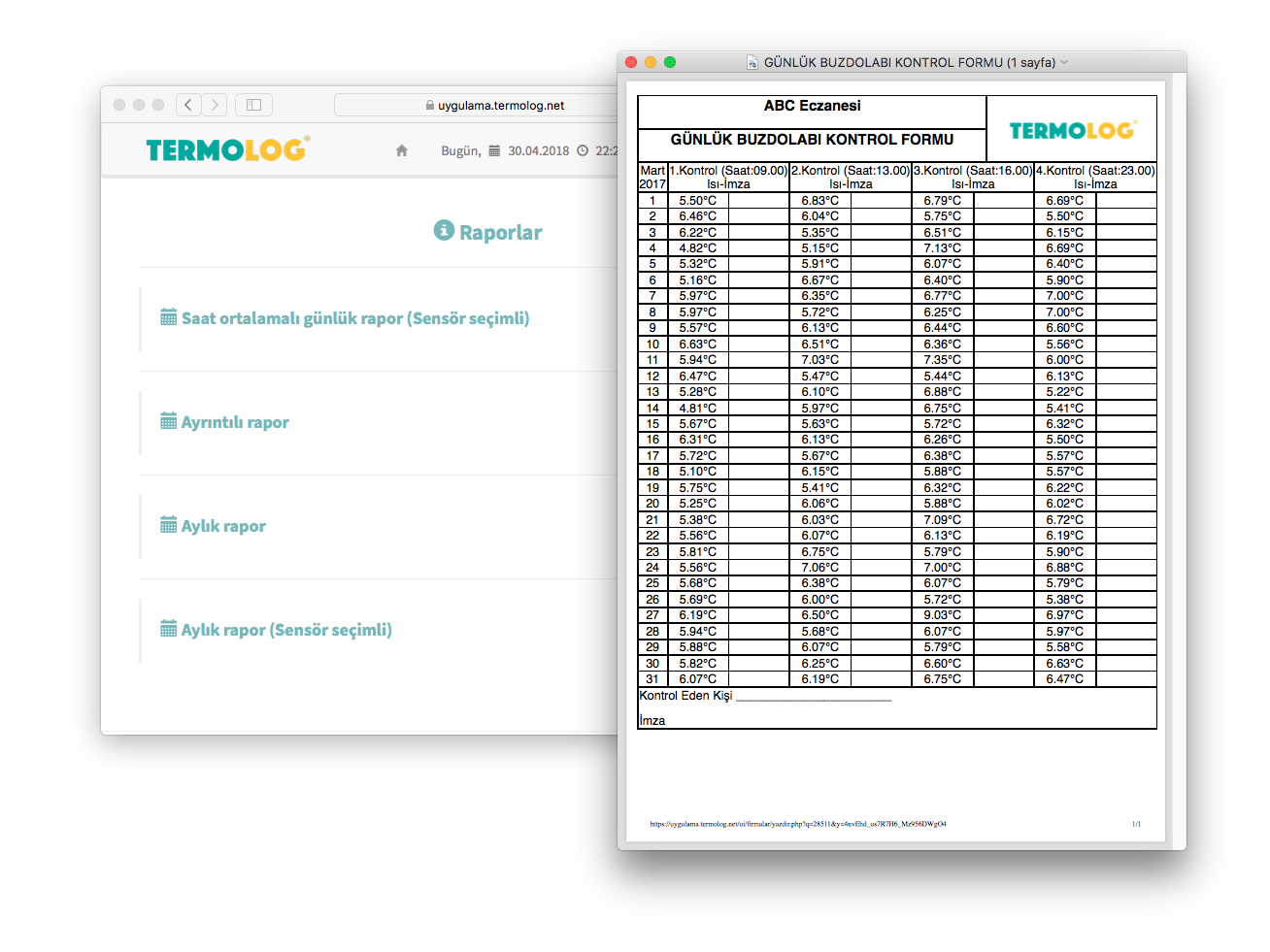
Task: Click the 7.09°C reading on day 21
Action: coord(943,520)
